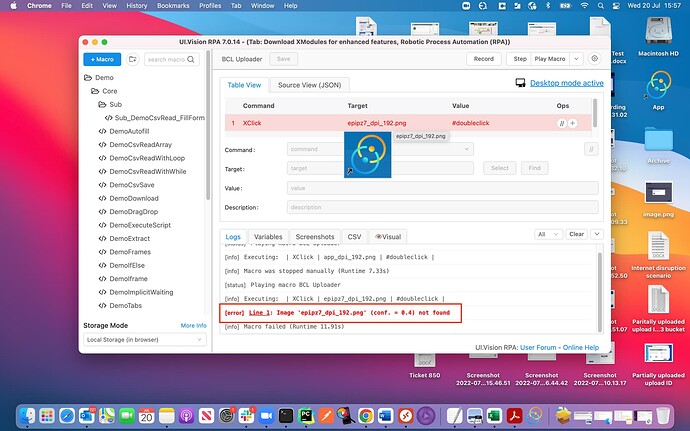Open Slack from the Dock
This screenshot has height=431, width=690.
[x=246, y=416]
